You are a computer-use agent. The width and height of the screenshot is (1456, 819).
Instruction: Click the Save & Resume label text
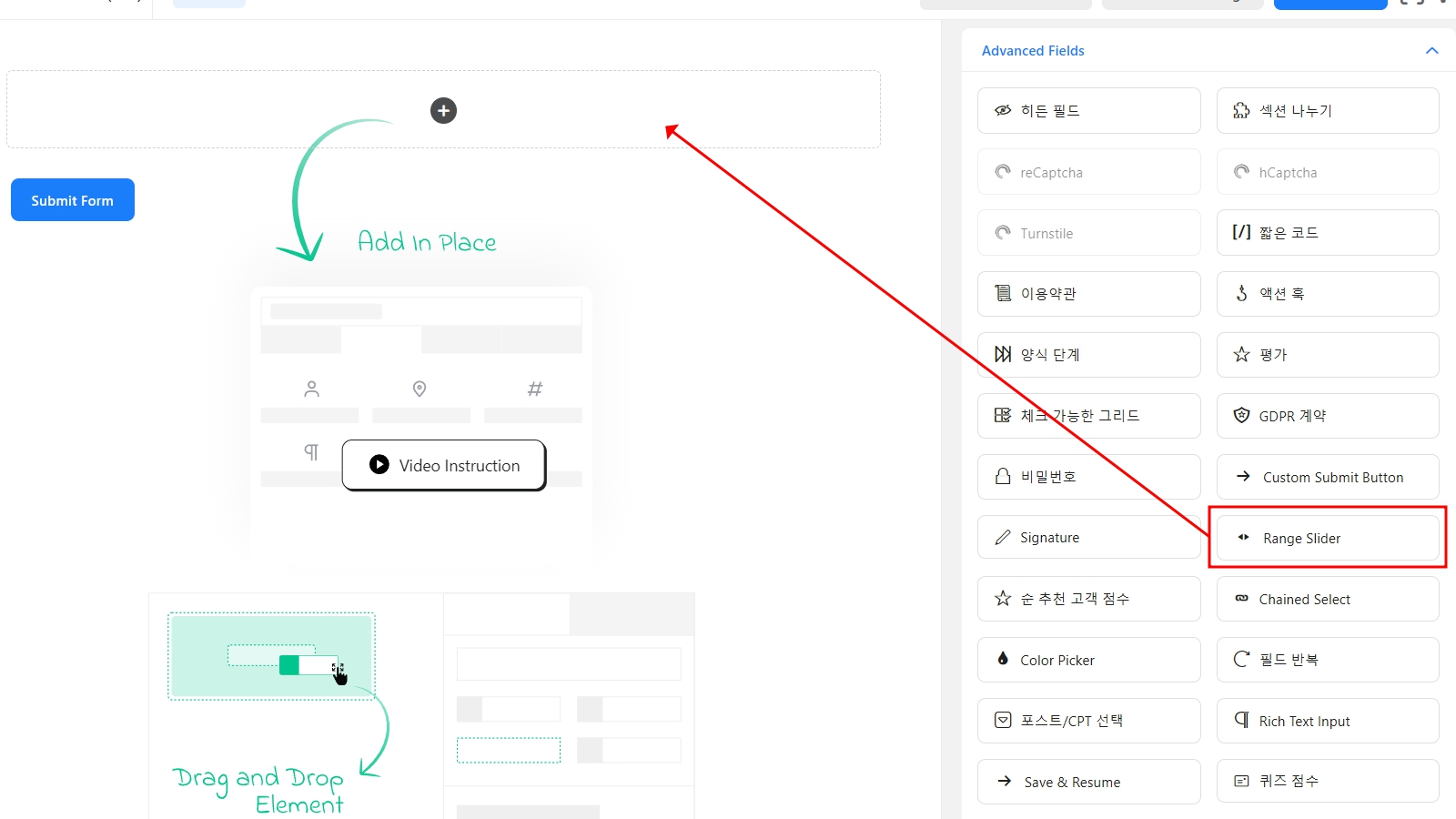[x=1072, y=782]
